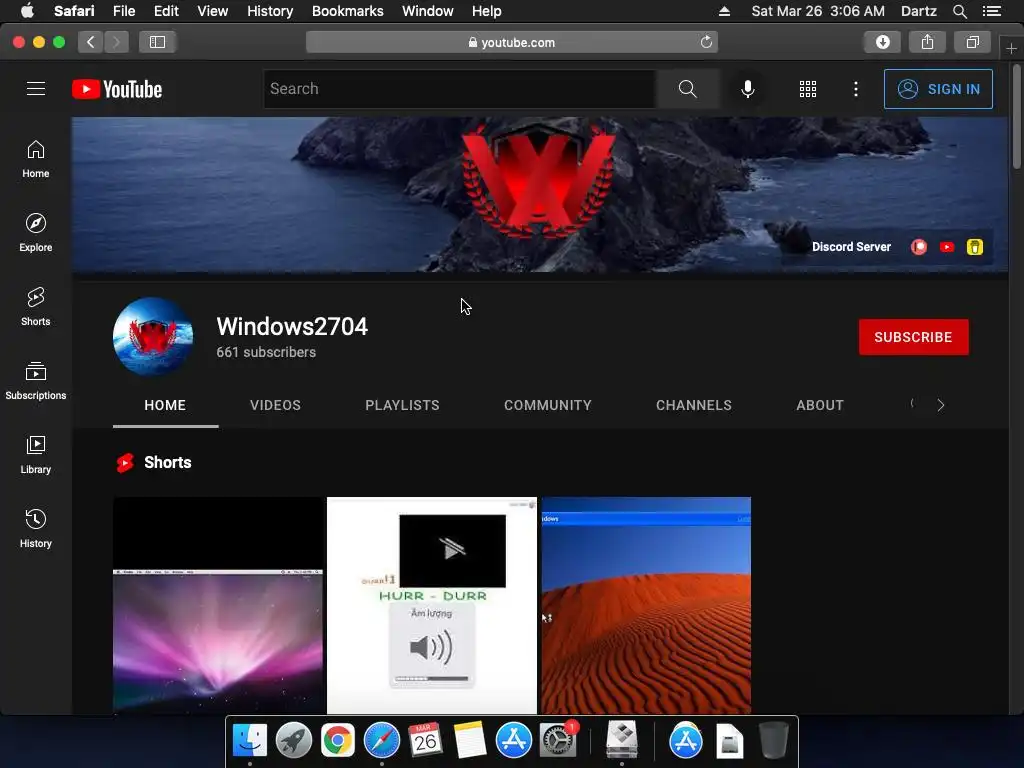The width and height of the screenshot is (1024, 768).
Task: Click the SIGN IN button
Action: click(x=938, y=89)
